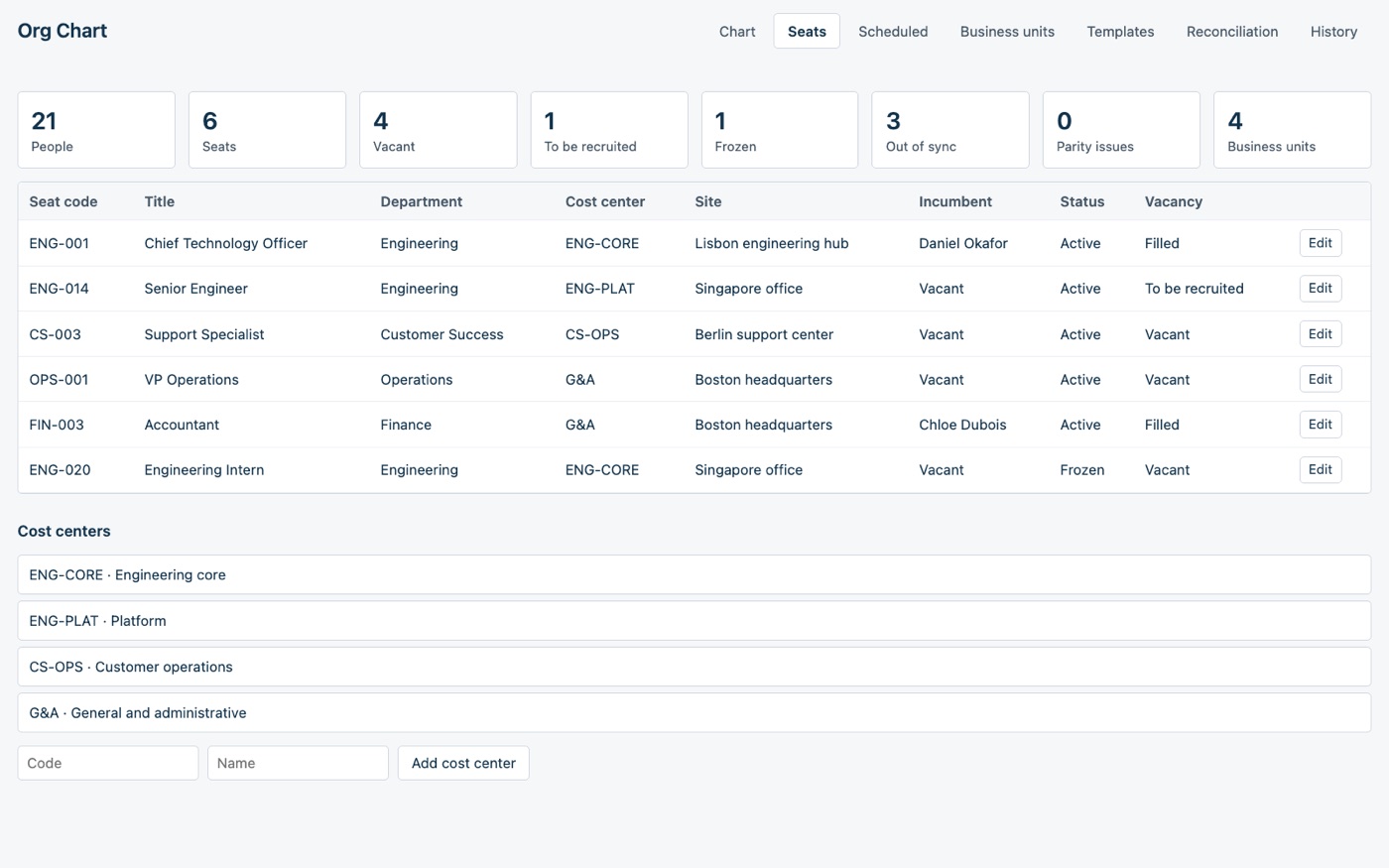Click the Vacancy column header
1389x868 pixels.
1174,201
